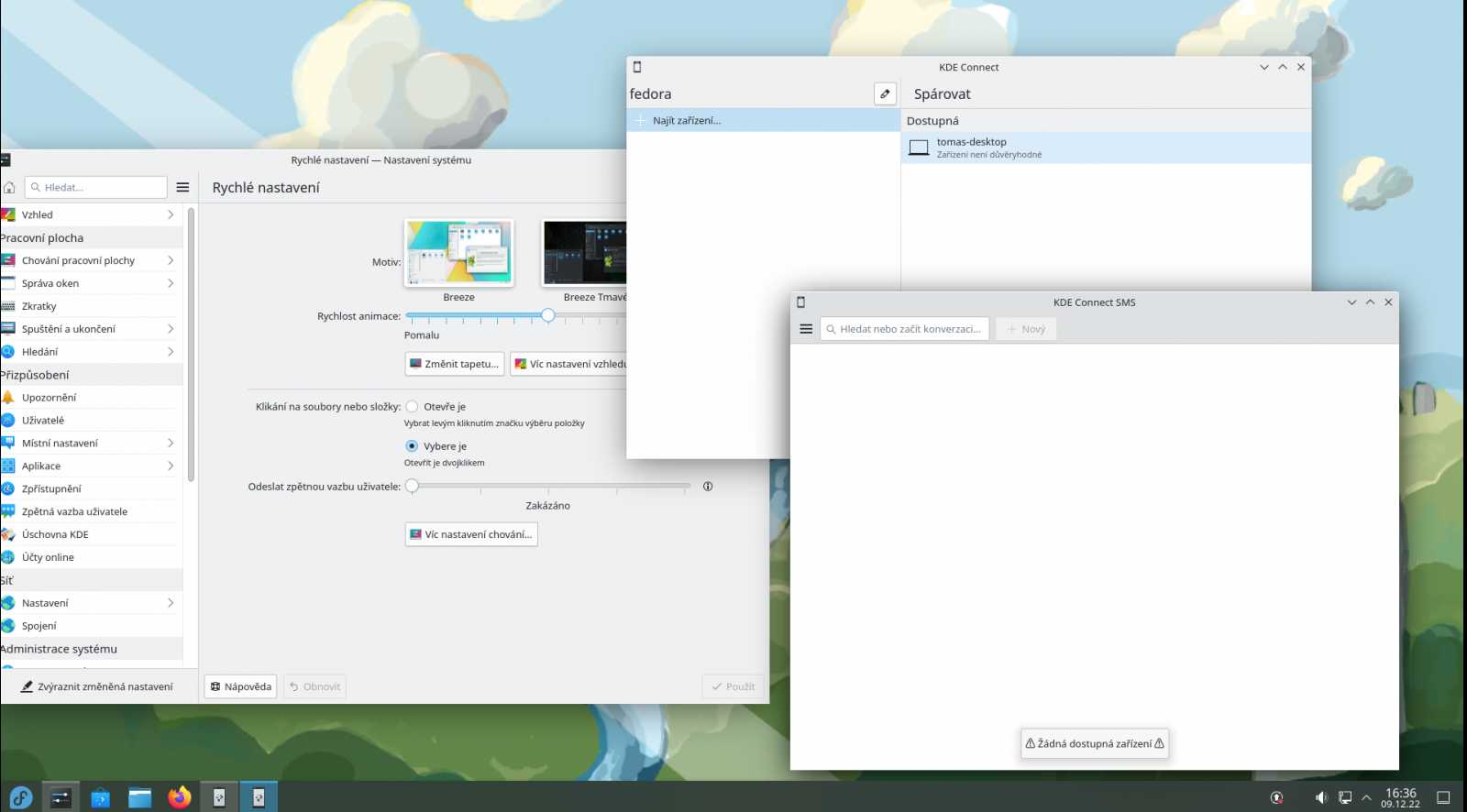This screenshot has width=1467, height=812.
Task: Expand Správa oken chevron
Action: click(x=171, y=283)
